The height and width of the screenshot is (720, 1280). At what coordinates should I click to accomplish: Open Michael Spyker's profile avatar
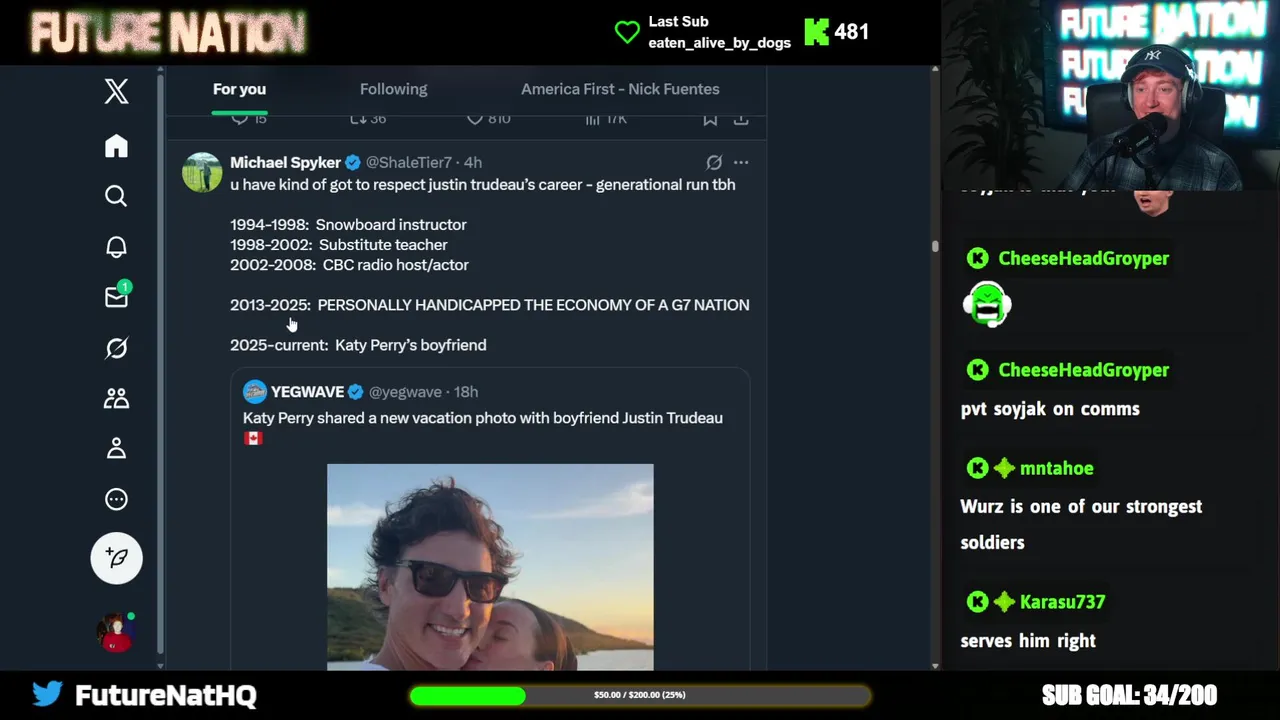(x=202, y=172)
